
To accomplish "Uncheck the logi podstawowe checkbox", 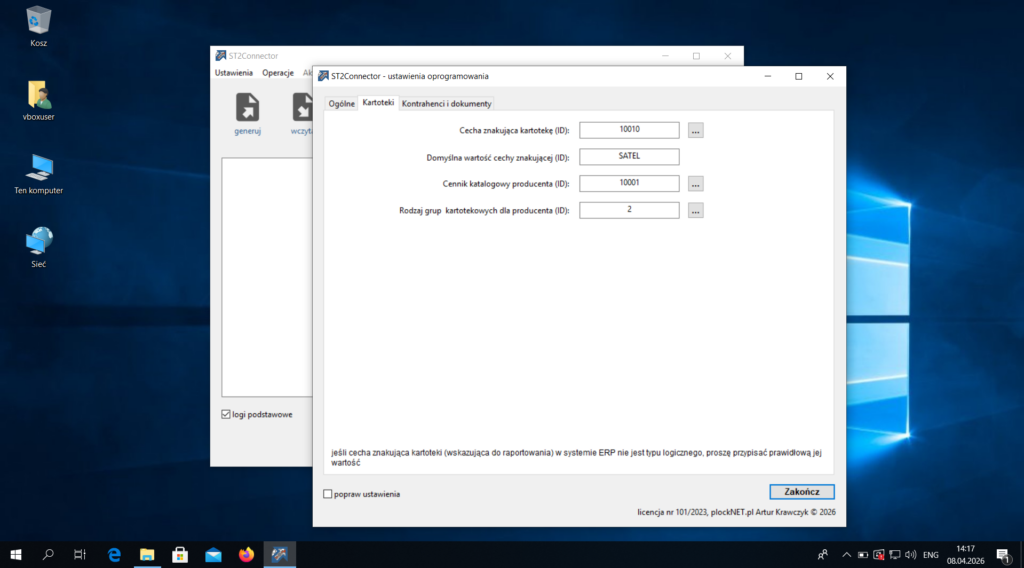I will (x=226, y=414).
